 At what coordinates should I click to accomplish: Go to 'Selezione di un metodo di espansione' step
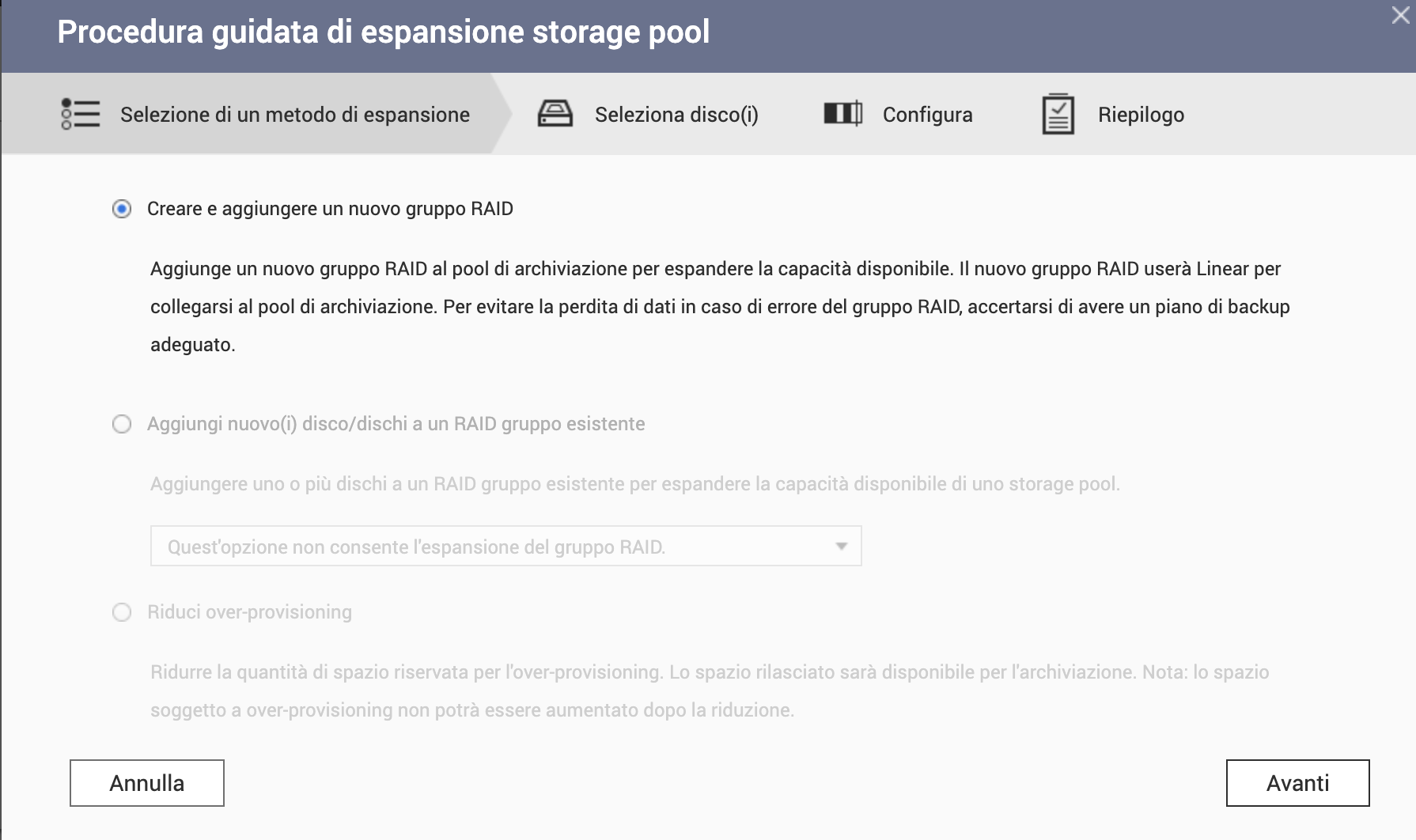pyautogui.click(x=294, y=115)
